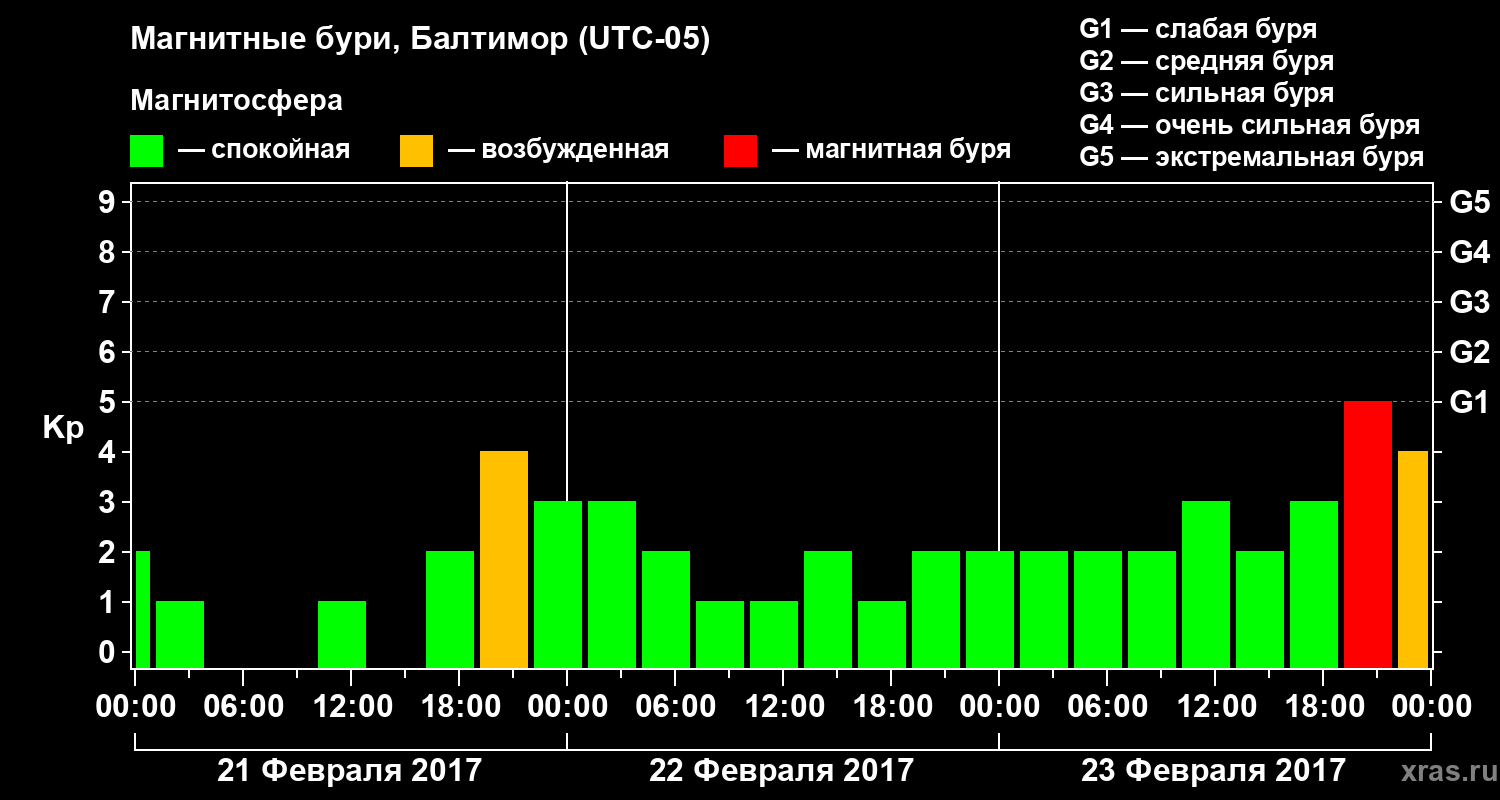The height and width of the screenshot is (800, 1500).
Task: Click the chart title 'Магнитные бури, Балтимор (UTC-05)'
Action: pos(420,41)
